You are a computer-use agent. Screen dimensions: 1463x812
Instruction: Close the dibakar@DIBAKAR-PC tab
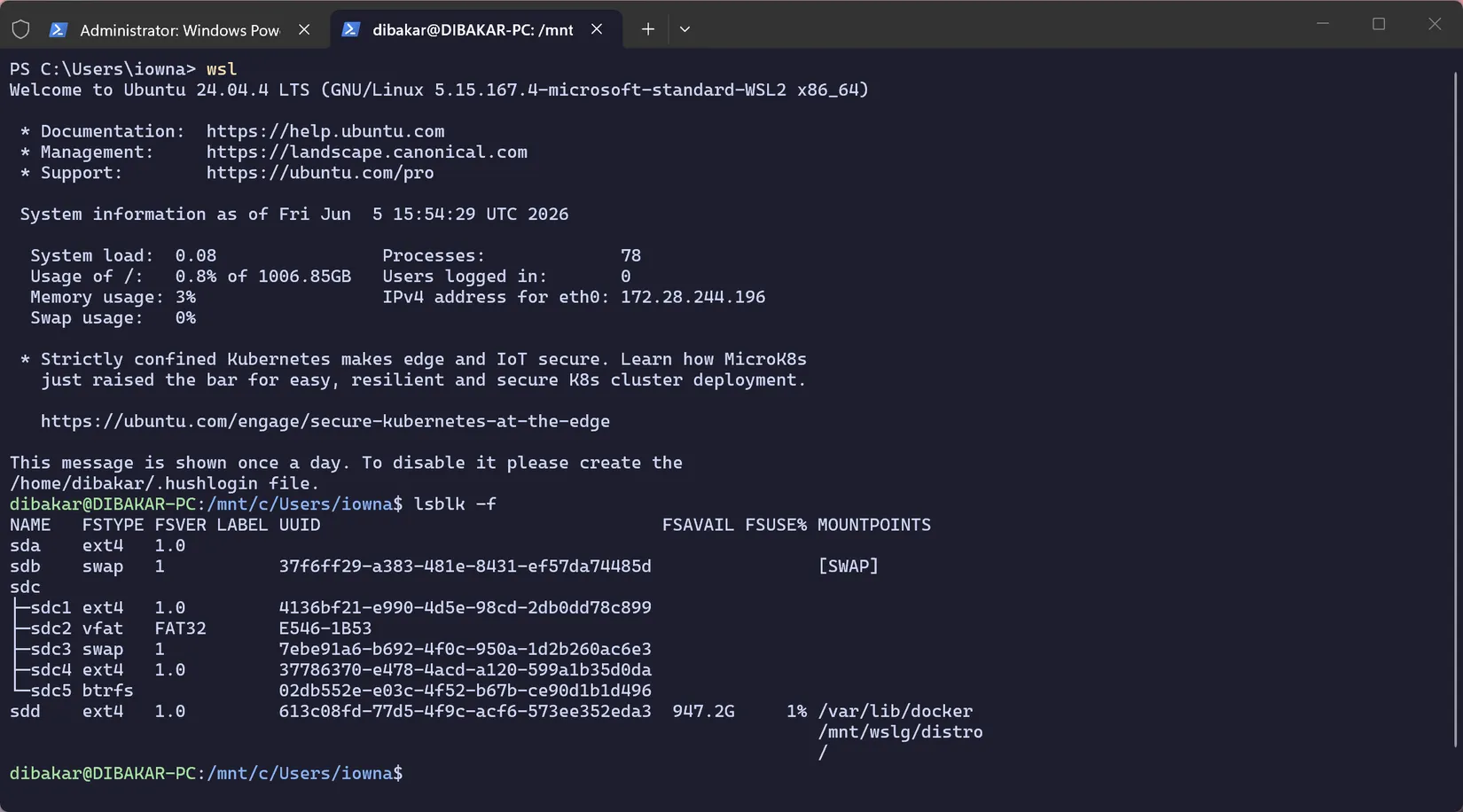tap(597, 29)
